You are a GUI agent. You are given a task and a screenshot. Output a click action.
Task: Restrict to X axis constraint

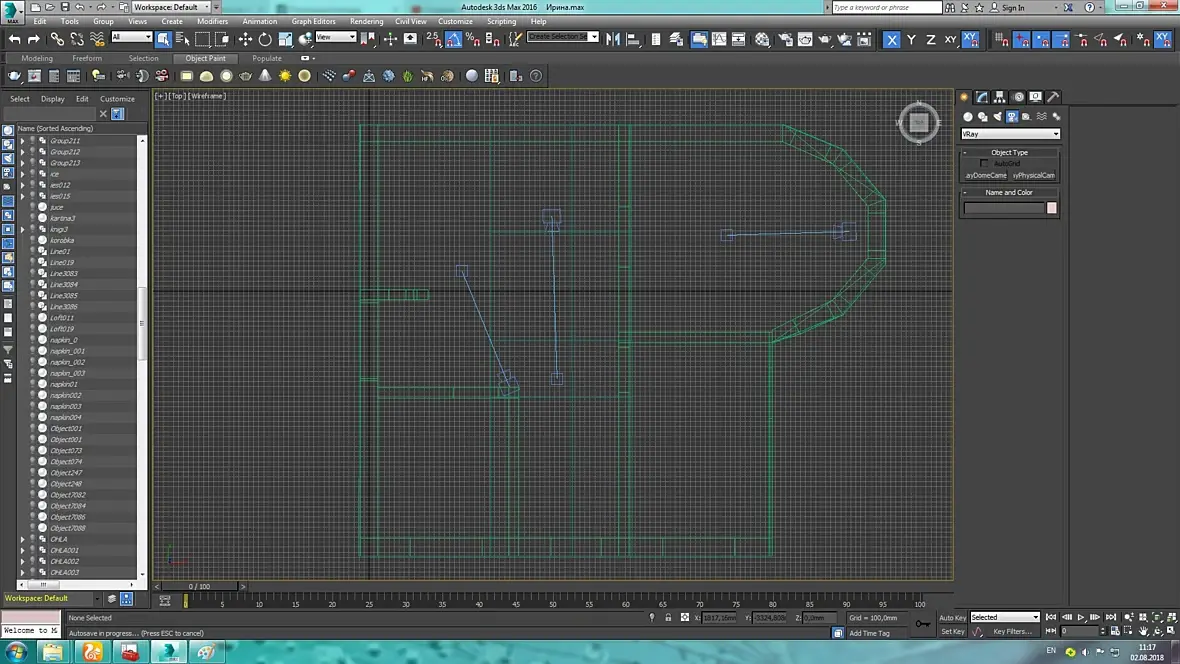(891, 39)
